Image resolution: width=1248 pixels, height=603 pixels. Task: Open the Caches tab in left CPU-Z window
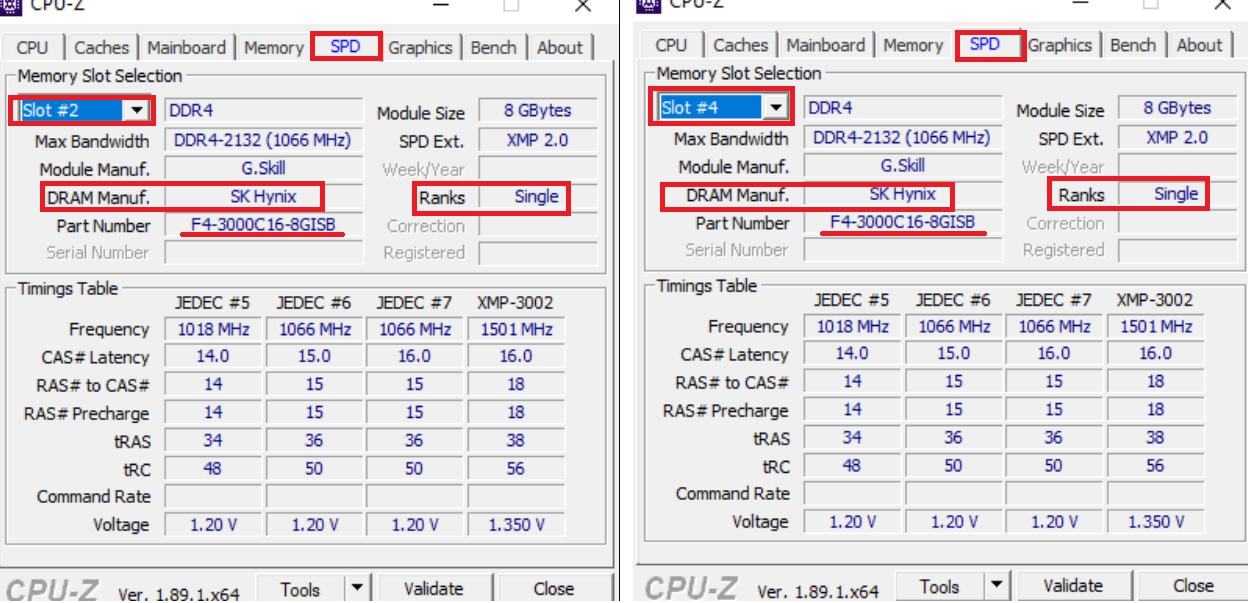(x=101, y=47)
